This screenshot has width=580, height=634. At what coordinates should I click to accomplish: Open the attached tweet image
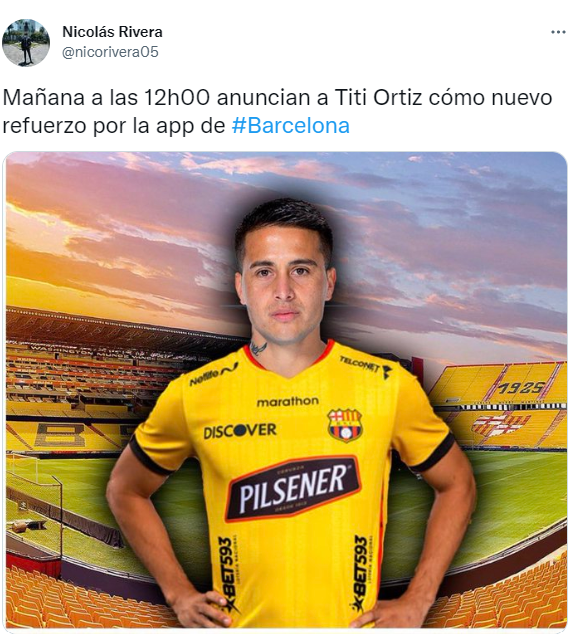286,390
